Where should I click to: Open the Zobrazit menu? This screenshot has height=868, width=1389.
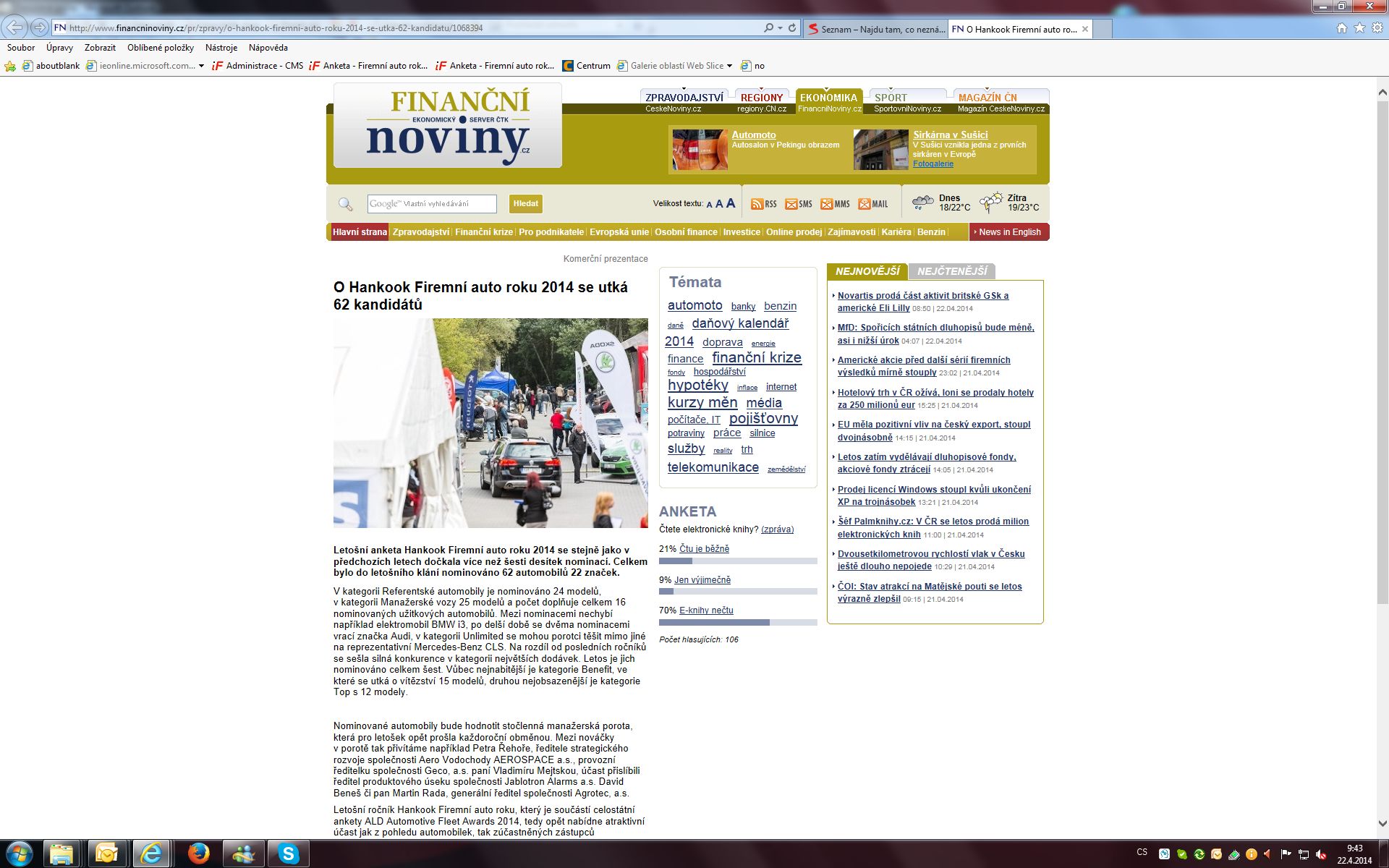[x=100, y=48]
